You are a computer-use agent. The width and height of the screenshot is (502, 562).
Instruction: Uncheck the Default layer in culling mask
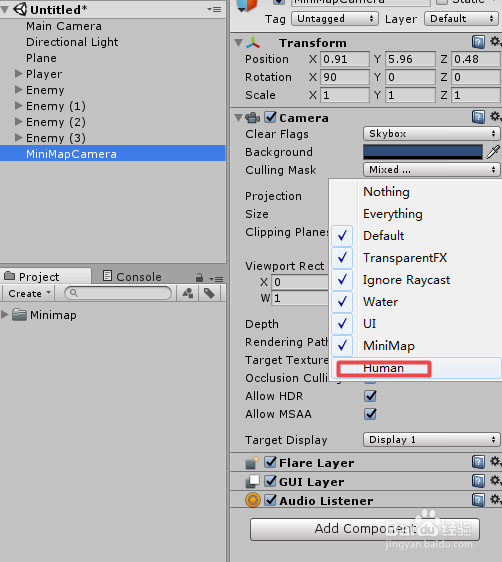pyautogui.click(x=416, y=236)
